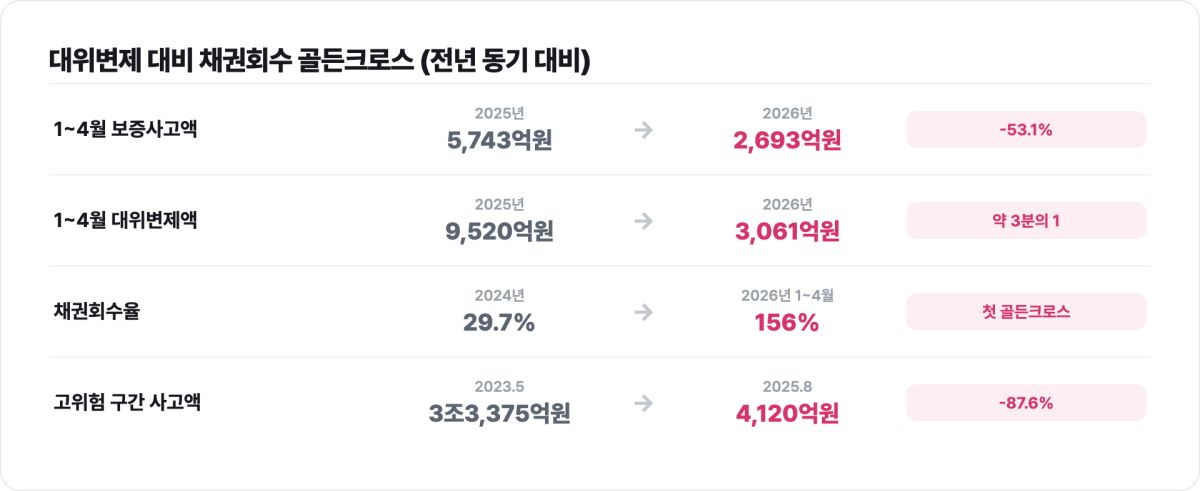The height and width of the screenshot is (491, 1200).
Task: Click the 2,693억원 red value
Action: [787, 140]
